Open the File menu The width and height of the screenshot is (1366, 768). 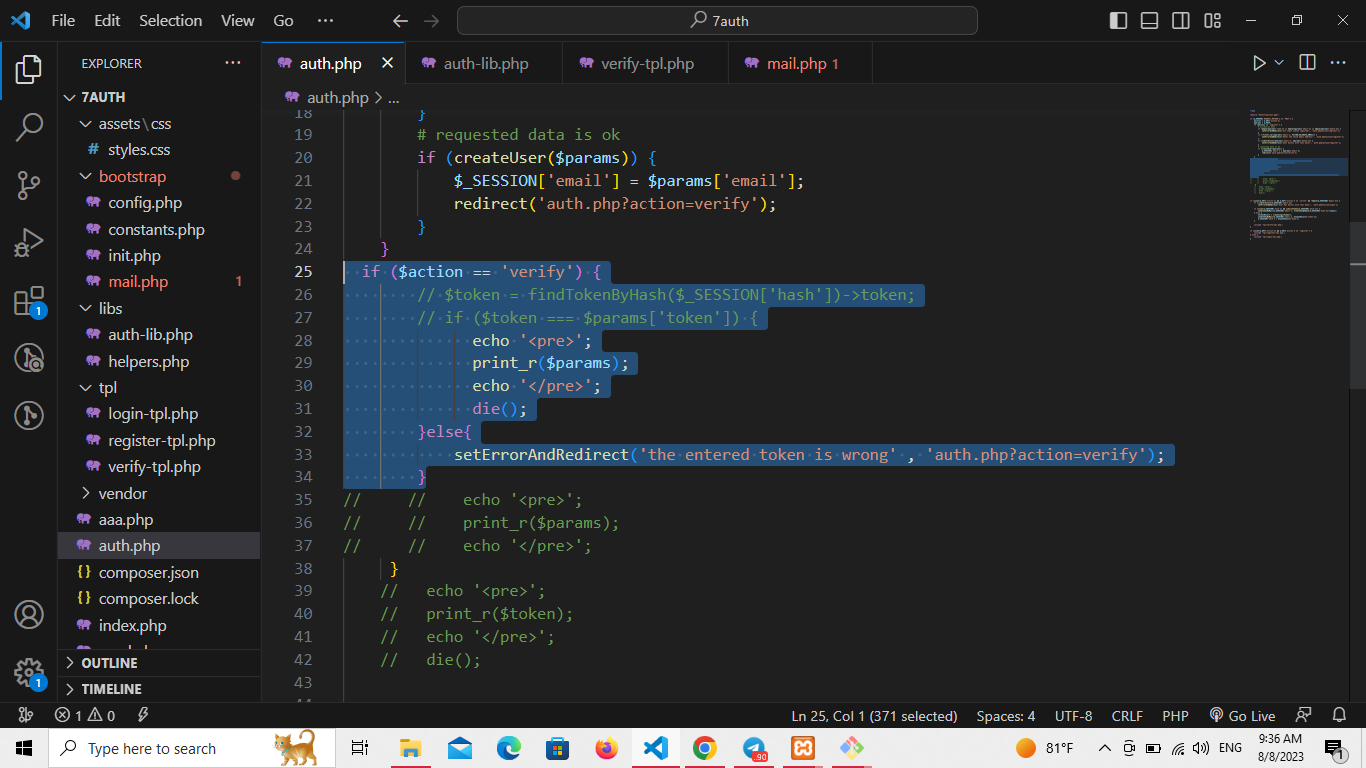(63, 20)
